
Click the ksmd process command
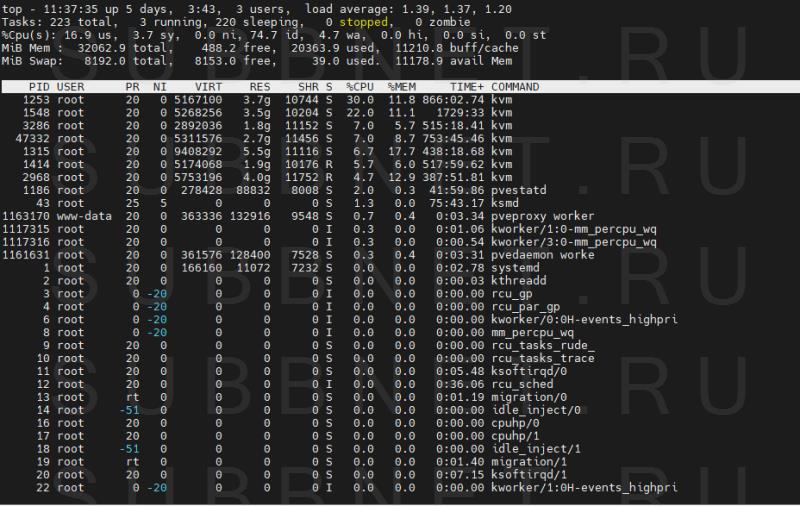pyautogui.click(x=505, y=202)
